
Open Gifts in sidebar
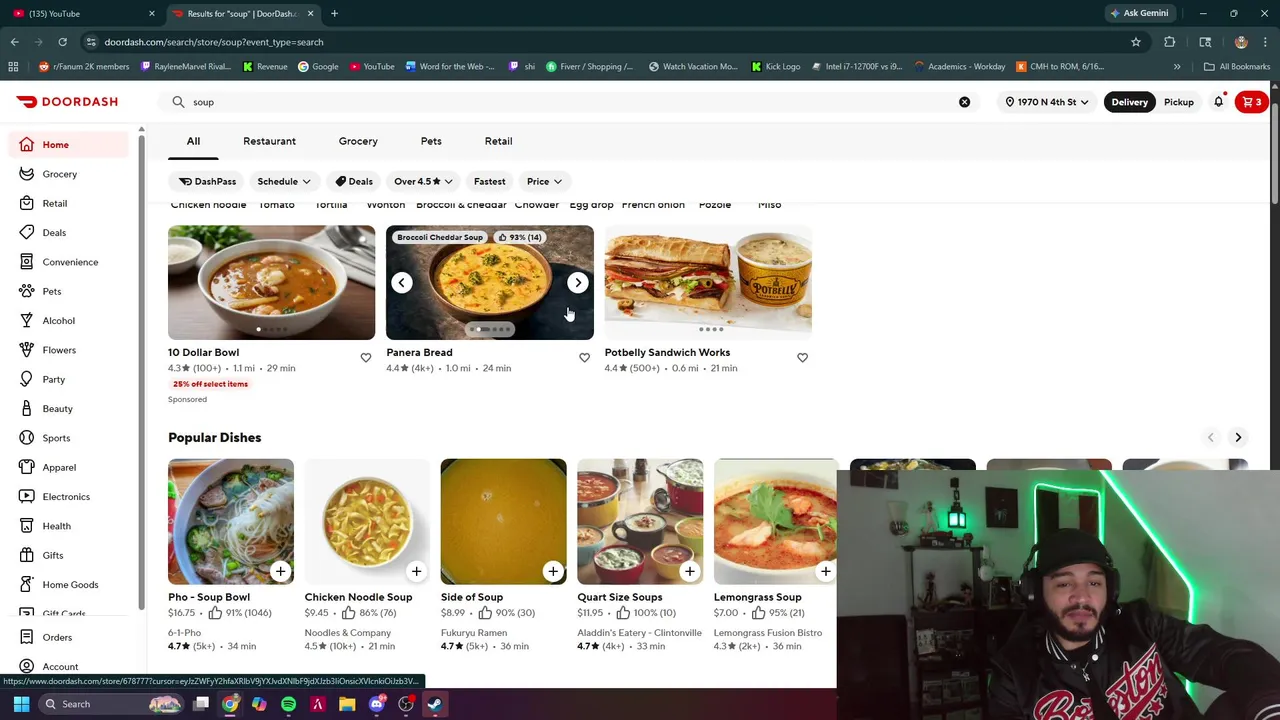[70, 555]
